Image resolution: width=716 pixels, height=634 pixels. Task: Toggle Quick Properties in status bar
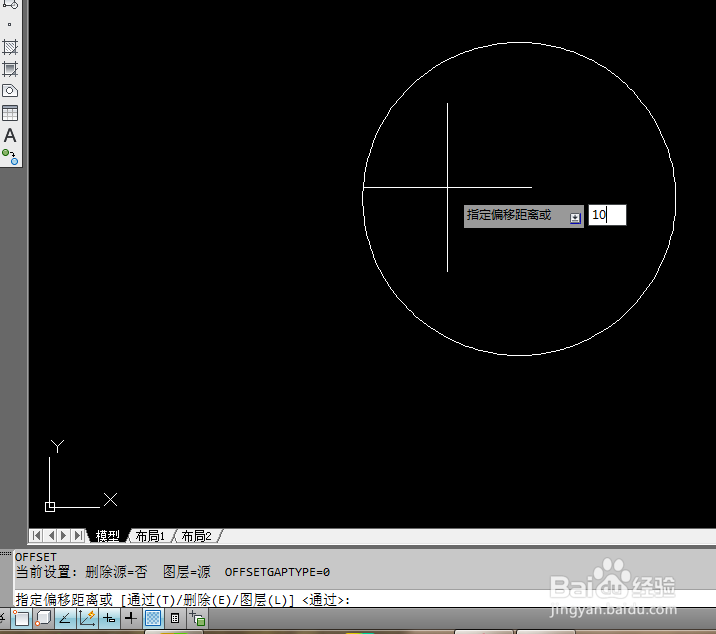pos(175,618)
